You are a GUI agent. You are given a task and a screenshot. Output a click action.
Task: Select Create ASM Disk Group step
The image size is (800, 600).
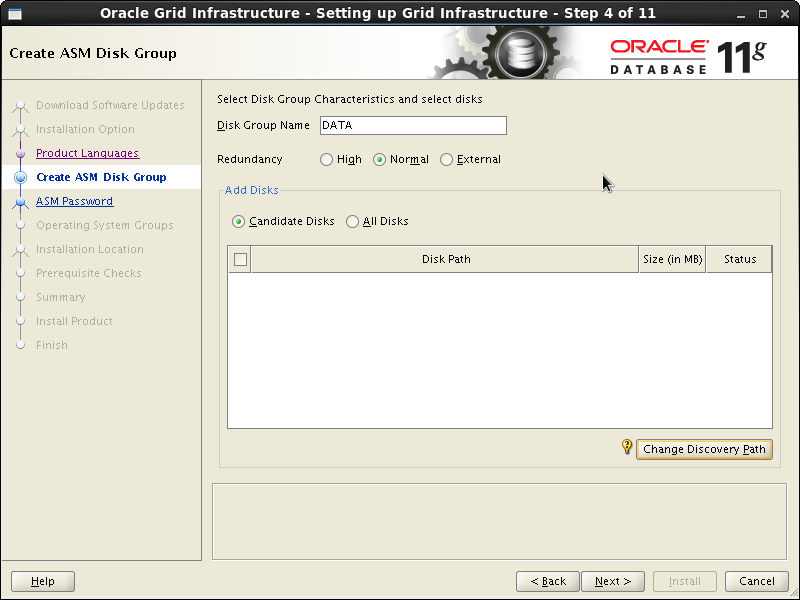(x=101, y=177)
